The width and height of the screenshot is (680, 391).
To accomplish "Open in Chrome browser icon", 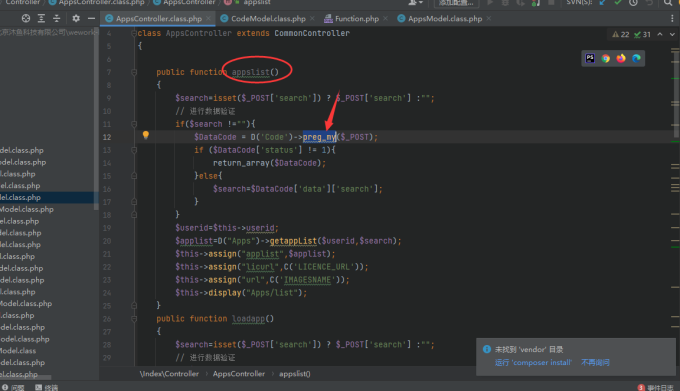I will [x=605, y=58].
